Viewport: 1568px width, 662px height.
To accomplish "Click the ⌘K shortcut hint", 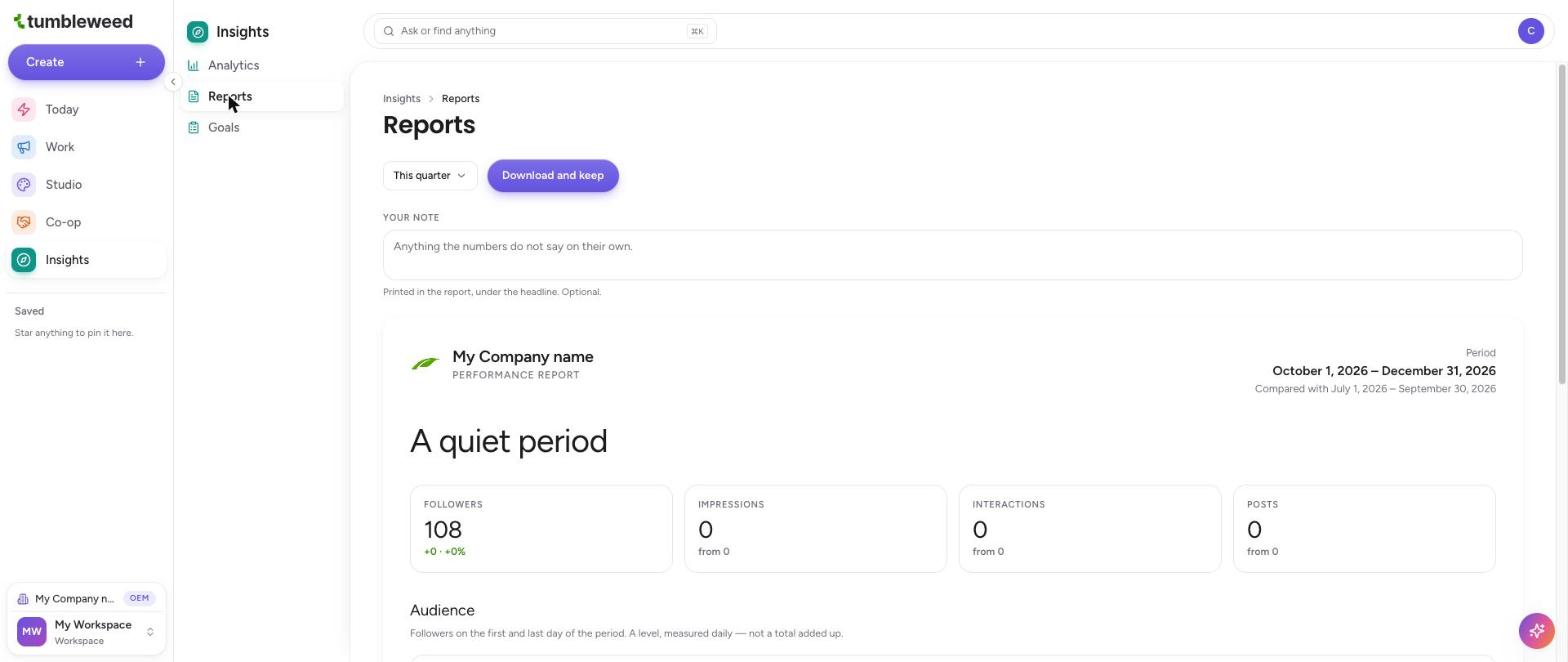I will (697, 31).
